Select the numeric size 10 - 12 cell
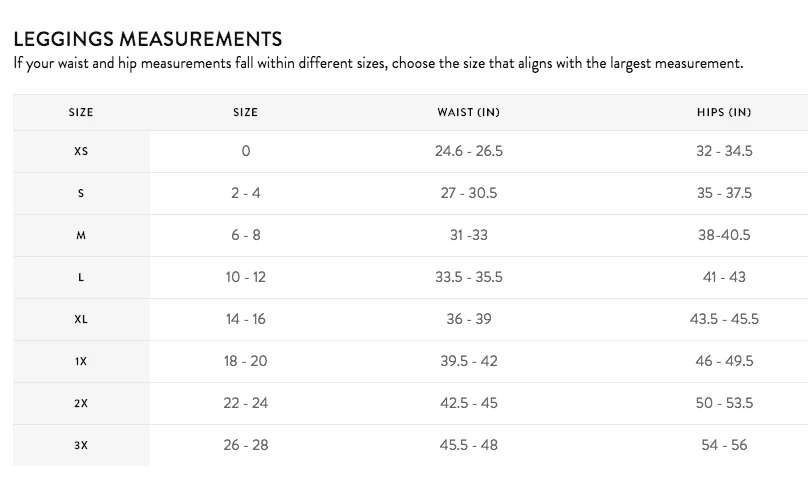 (x=245, y=277)
